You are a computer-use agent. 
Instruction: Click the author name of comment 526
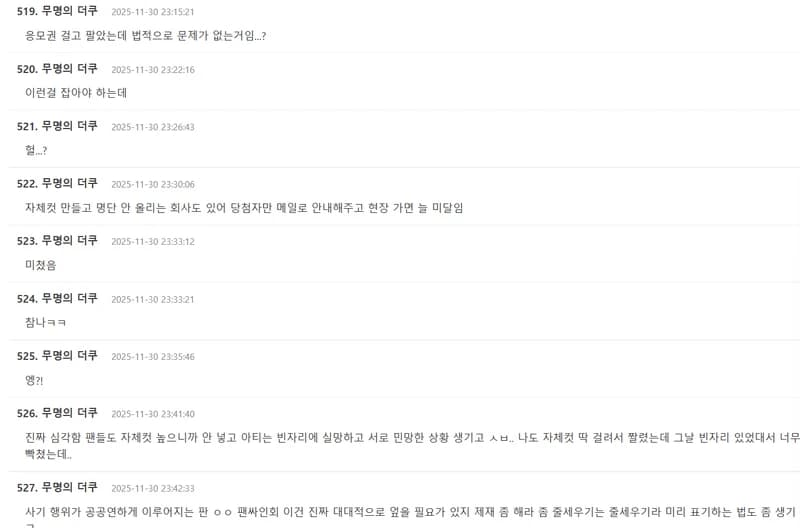click(x=69, y=413)
